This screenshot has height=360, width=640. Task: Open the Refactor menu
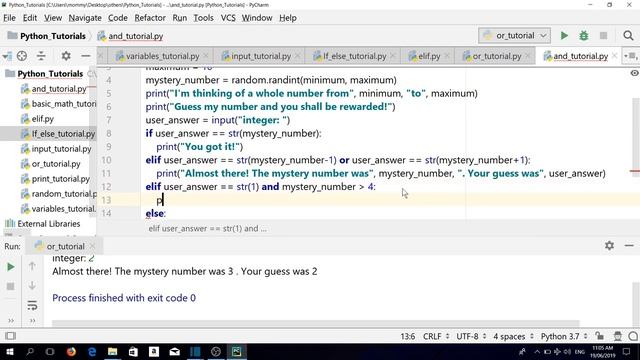pos(150,18)
